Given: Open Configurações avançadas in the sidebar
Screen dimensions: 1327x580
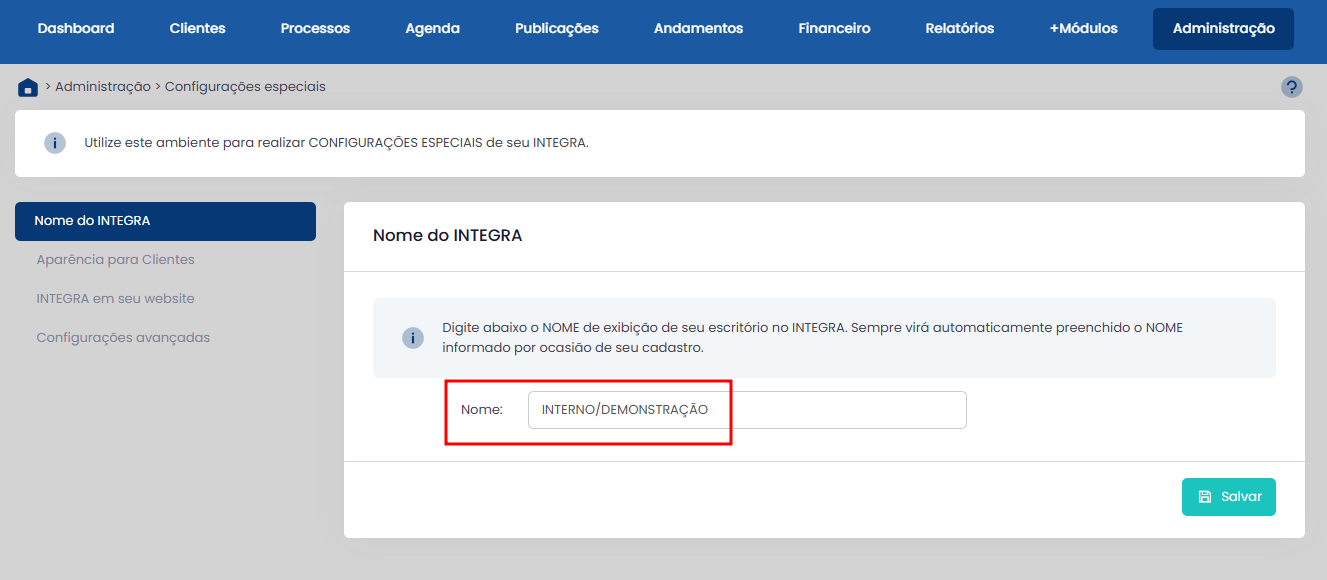Looking at the screenshot, I should (123, 338).
